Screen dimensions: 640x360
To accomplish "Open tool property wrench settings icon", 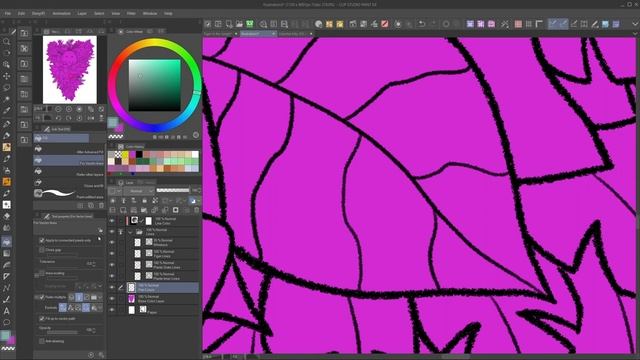I will pyautogui.click(x=101, y=355).
